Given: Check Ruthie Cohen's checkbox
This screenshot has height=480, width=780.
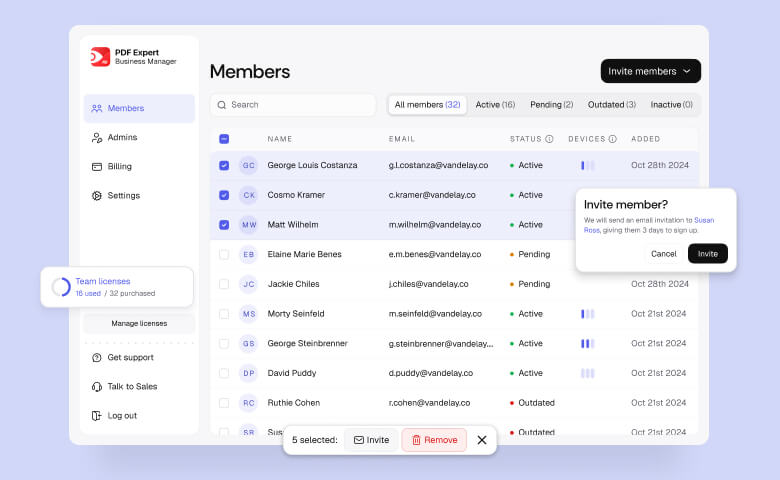Looking at the screenshot, I should [224, 403].
